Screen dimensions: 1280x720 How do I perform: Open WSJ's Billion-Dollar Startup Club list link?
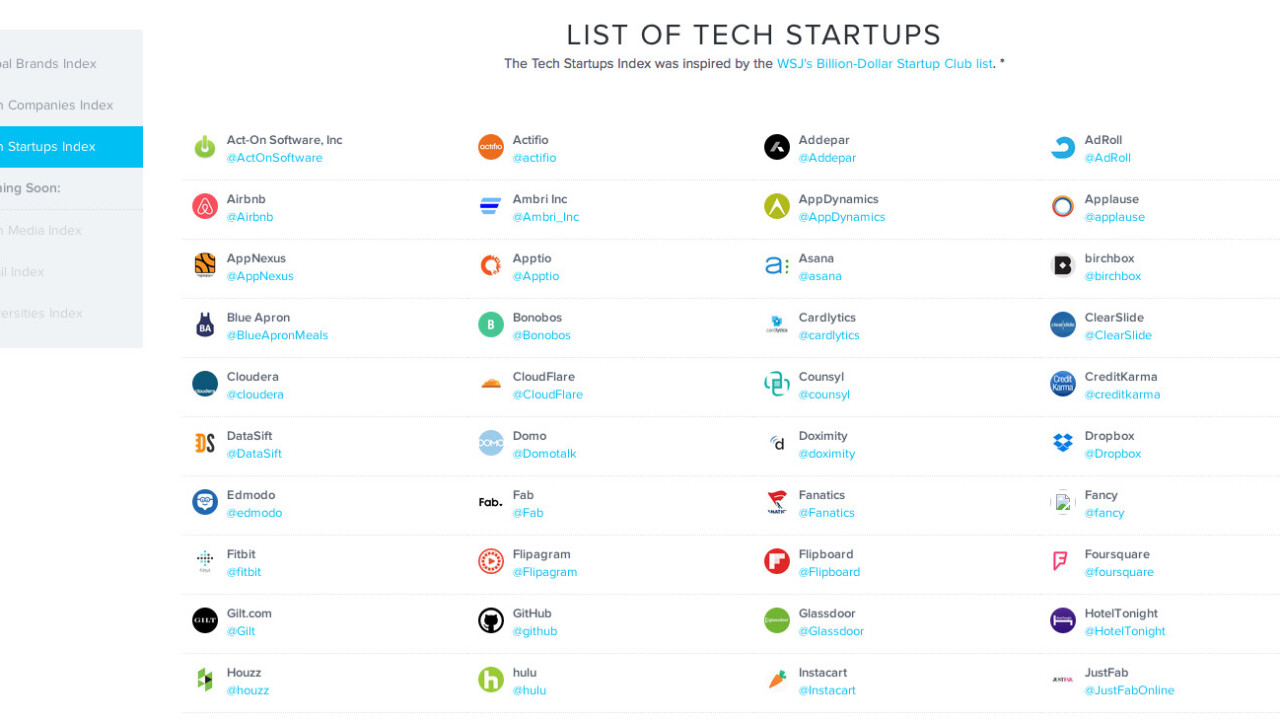(x=884, y=64)
